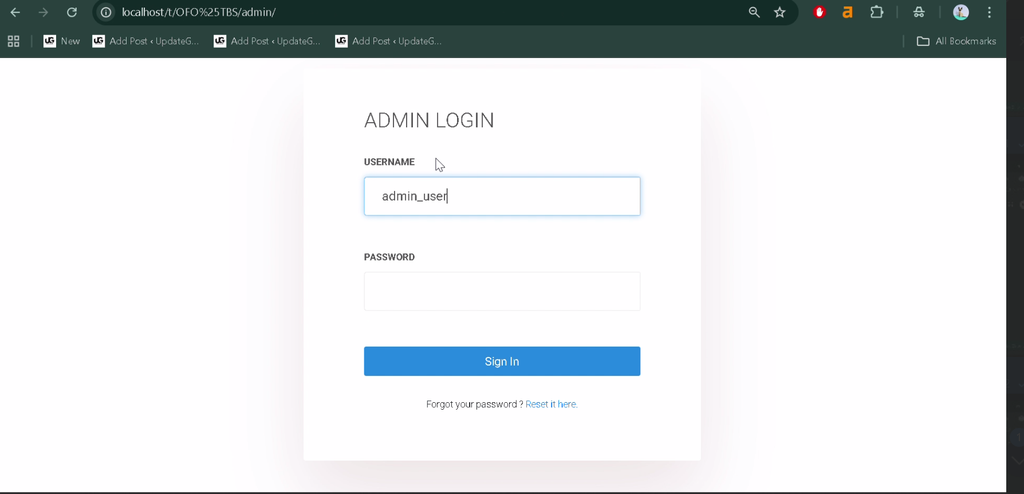This screenshot has height=494, width=1024.
Task: Focus the Password input field
Action: [x=502, y=291]
